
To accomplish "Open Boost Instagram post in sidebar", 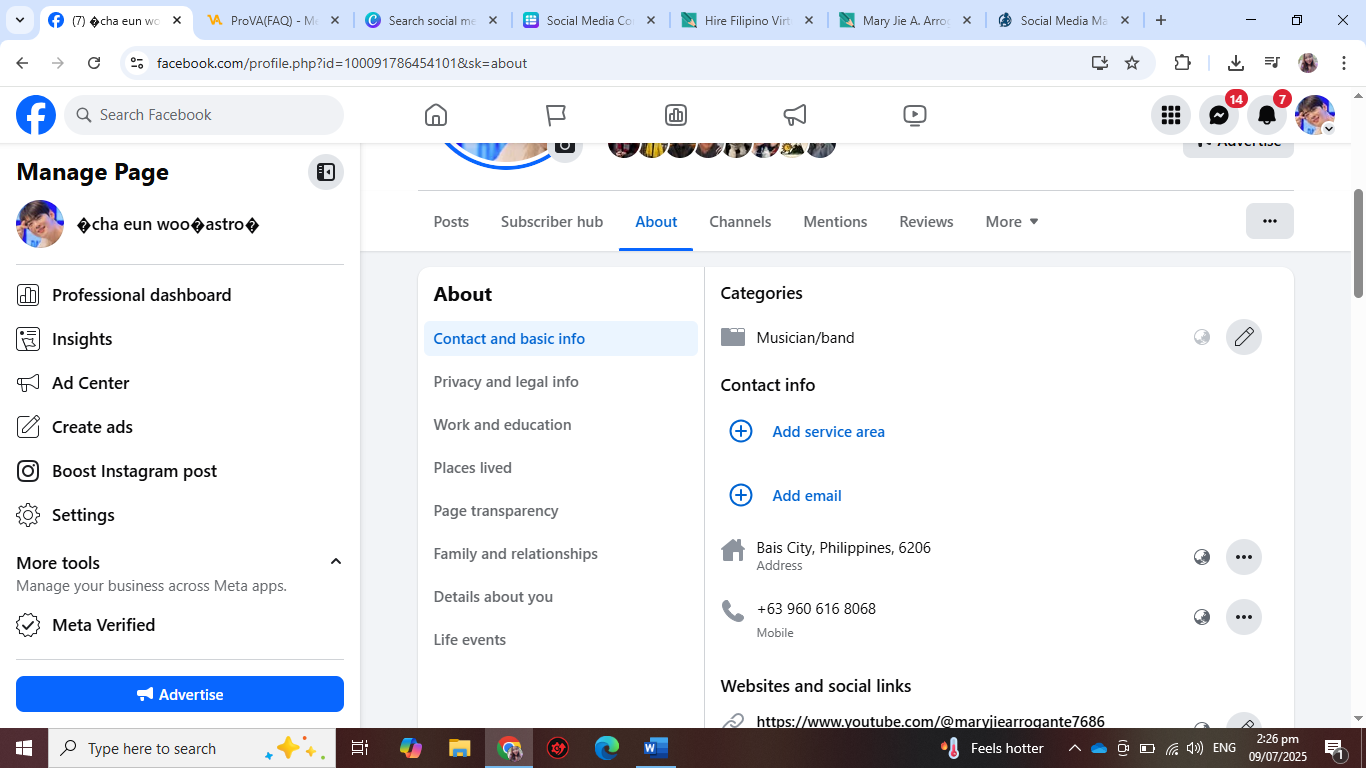I will pos(180,471).
